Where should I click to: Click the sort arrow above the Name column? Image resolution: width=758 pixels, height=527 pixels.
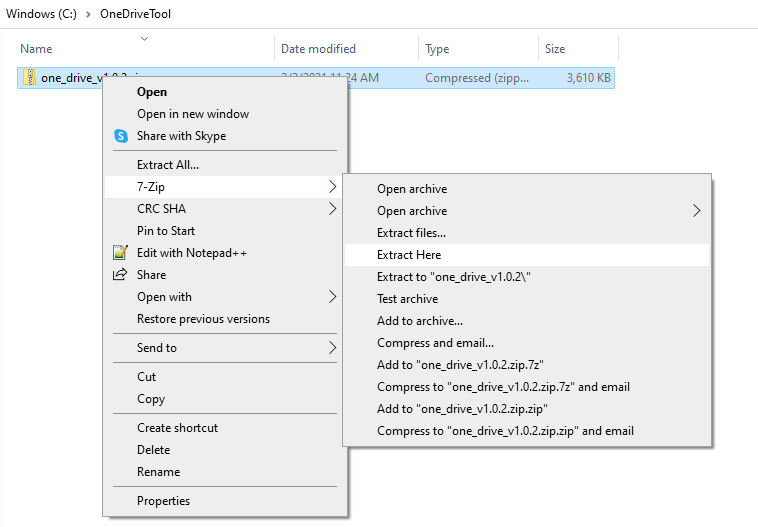[x=144, y=38]
